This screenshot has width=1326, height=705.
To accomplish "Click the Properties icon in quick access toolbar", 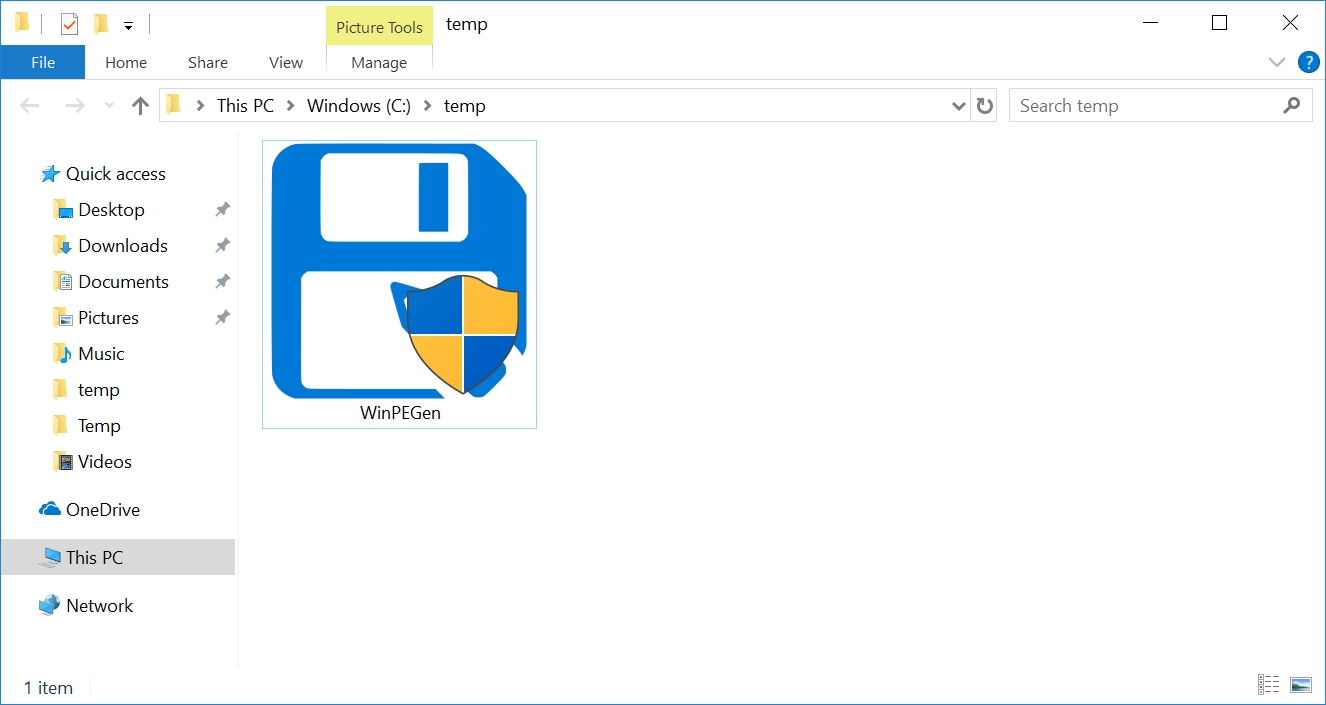I will pos(69,24).
